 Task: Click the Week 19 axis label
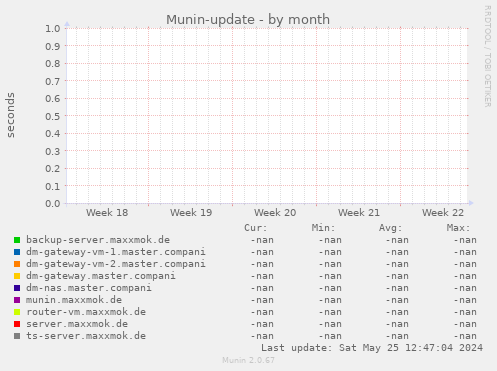pos(191,213)
